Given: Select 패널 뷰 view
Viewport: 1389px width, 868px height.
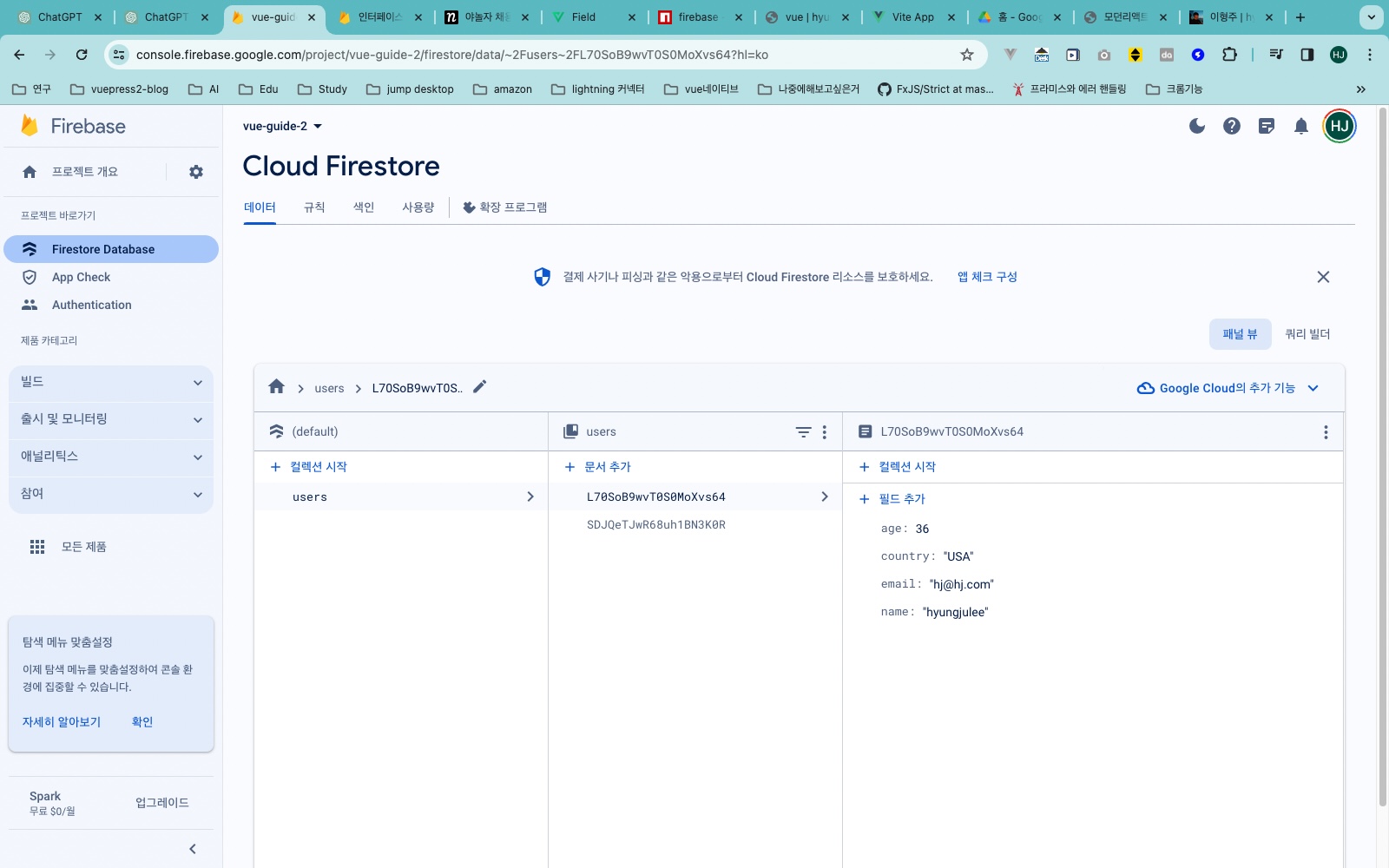Looking at the screenshot, I should point(1240,334).
